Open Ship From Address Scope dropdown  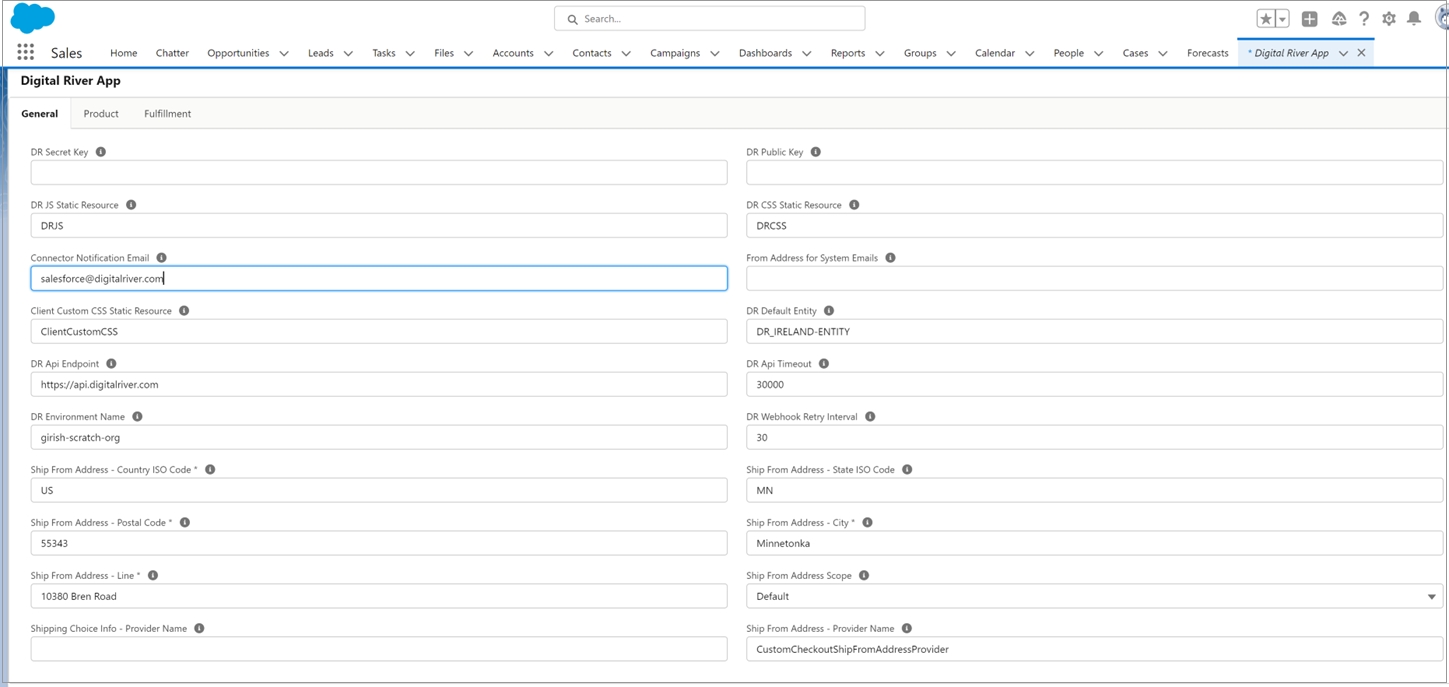1094,596
